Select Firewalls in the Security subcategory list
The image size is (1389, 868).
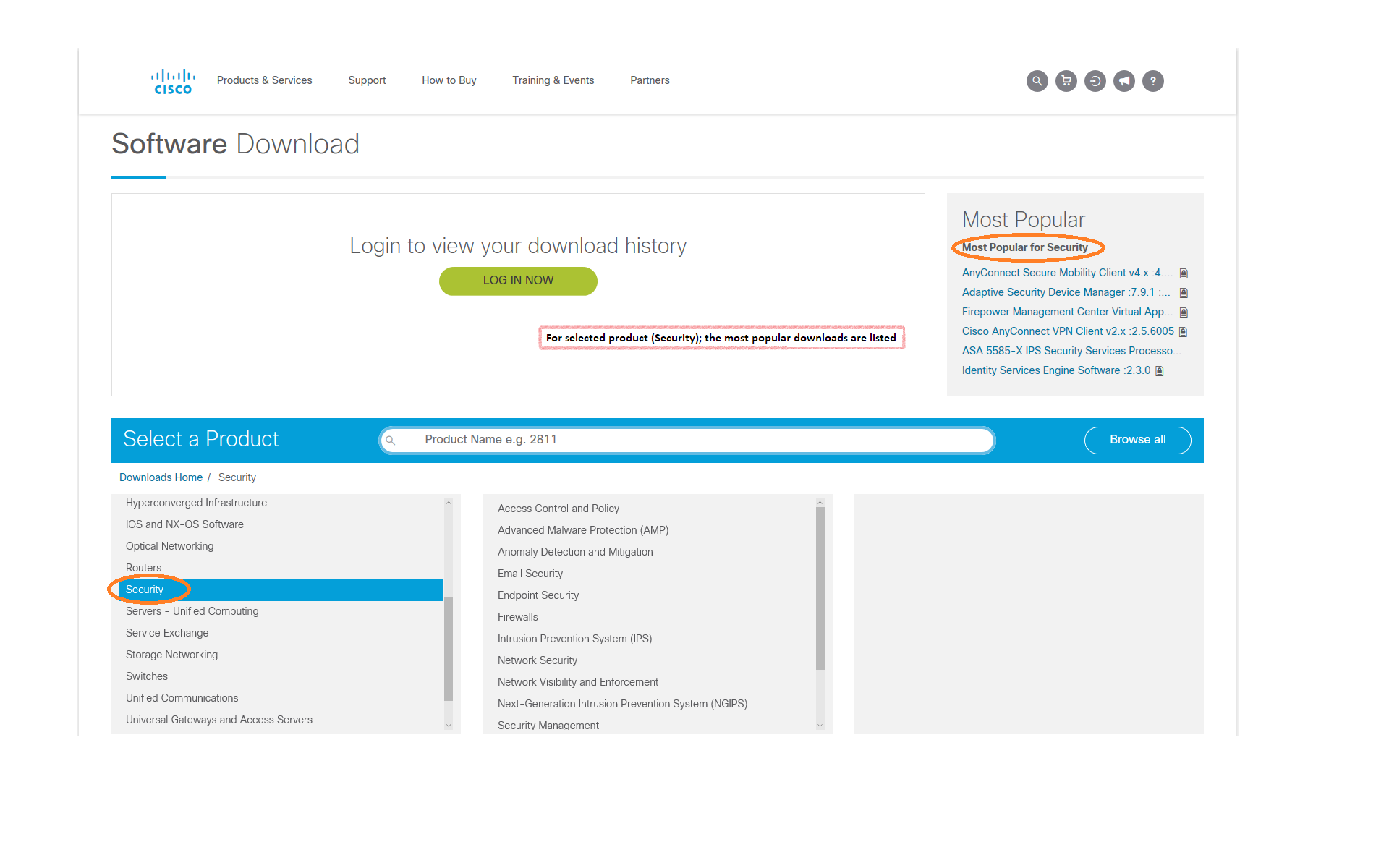tap(517, 617)
